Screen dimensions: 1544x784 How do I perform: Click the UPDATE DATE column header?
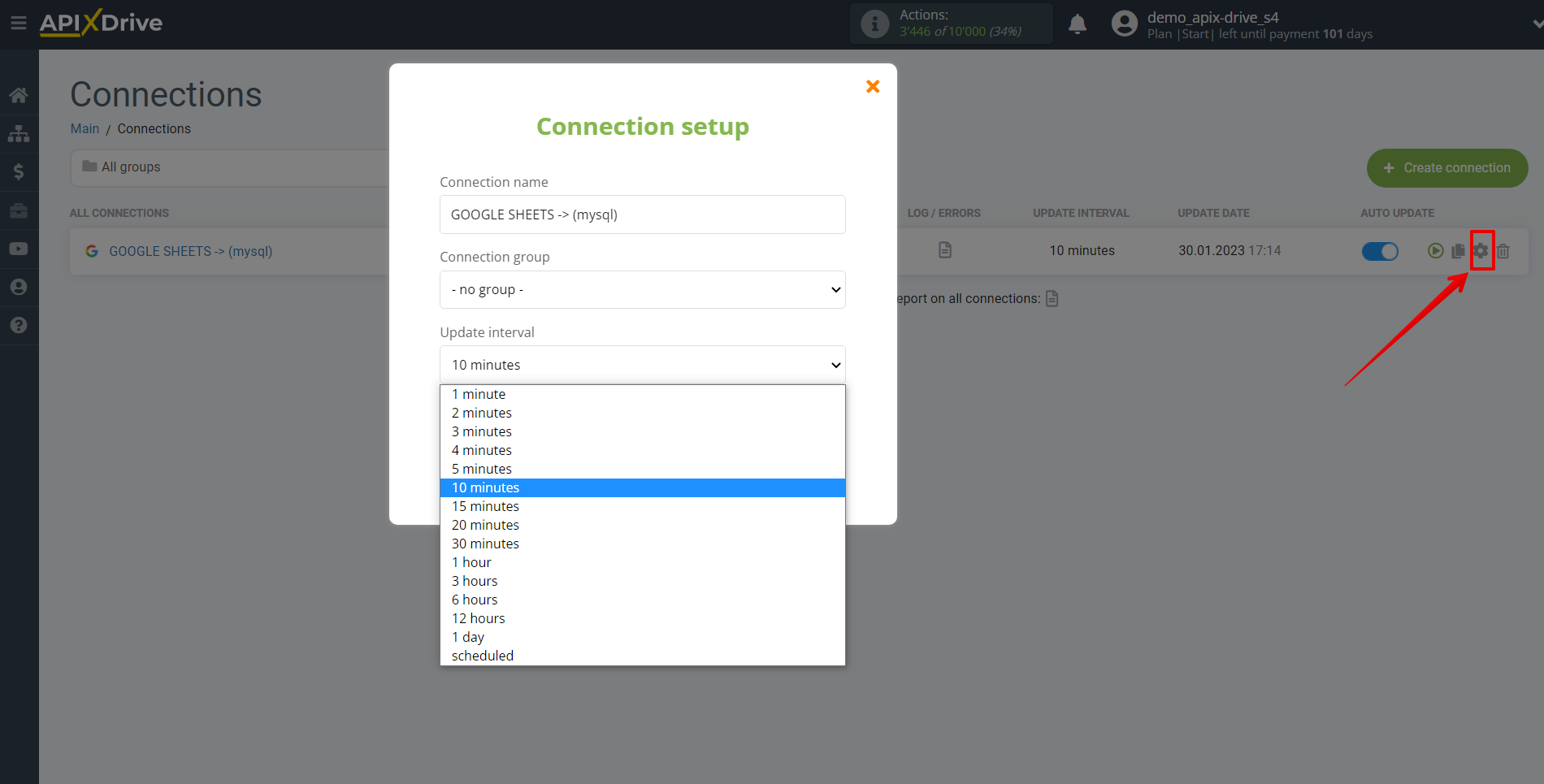click(x=1213, y=213)
